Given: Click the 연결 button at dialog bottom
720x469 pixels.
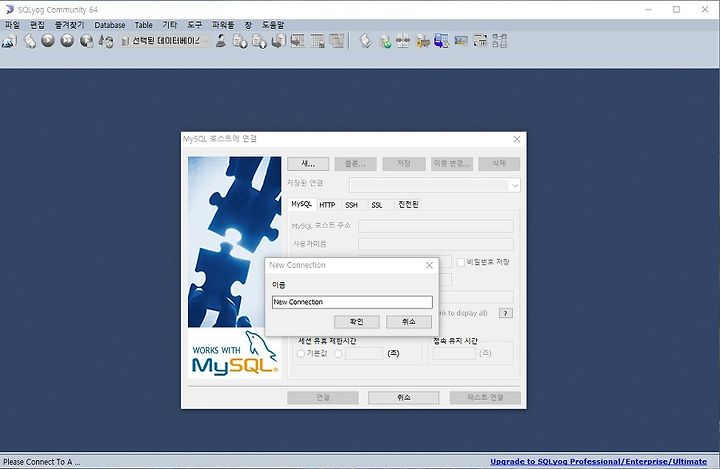Looking at the screenshot, I should [x=323, y=397].
